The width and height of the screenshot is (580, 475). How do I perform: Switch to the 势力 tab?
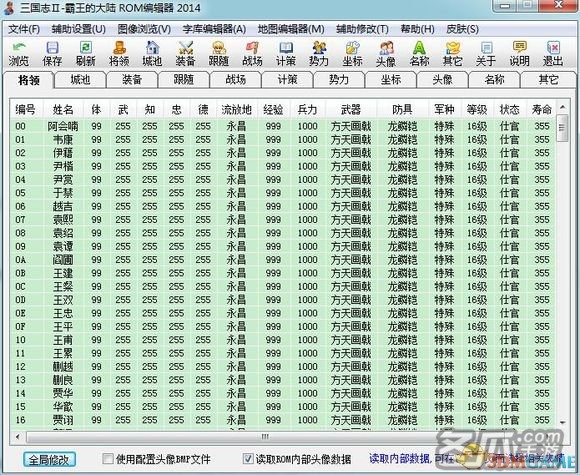click(339, 80)
